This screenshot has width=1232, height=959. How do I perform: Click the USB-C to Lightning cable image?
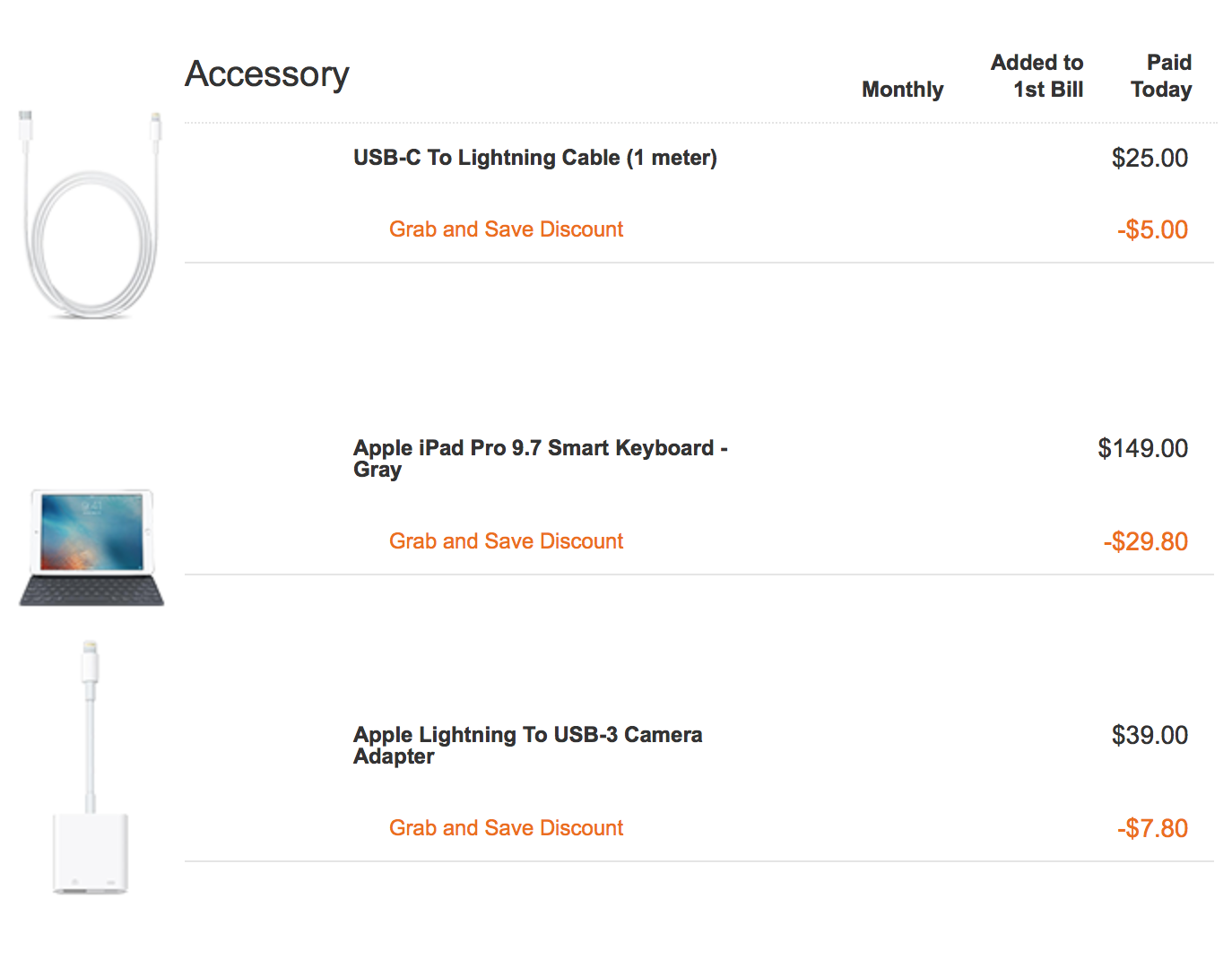90,214
